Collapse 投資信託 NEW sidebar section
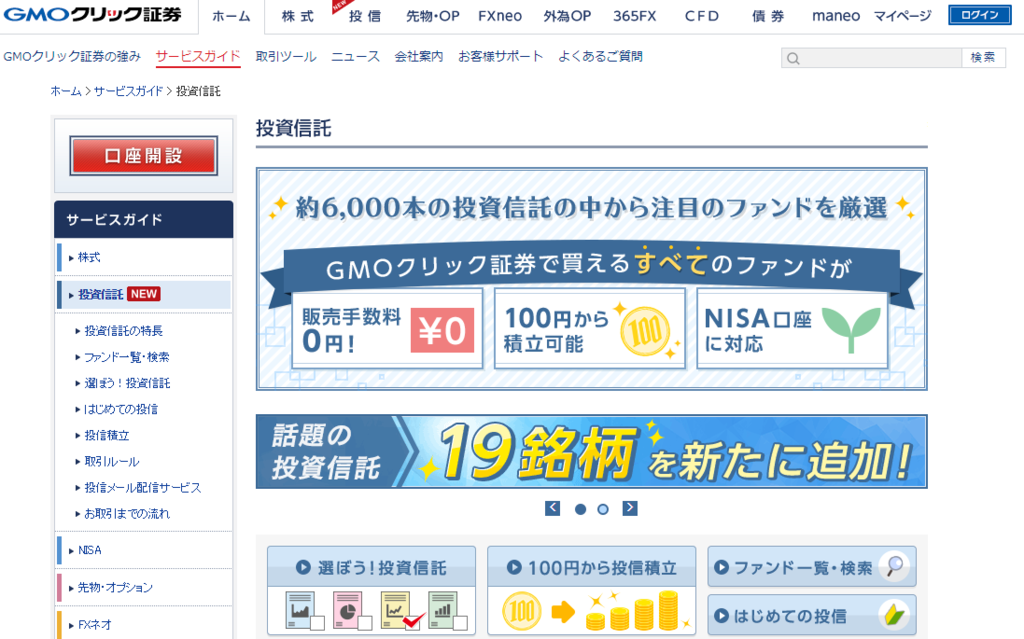The height and width of the screenshot is (639, 1024). pyautogui.click(x=144, y=295)
